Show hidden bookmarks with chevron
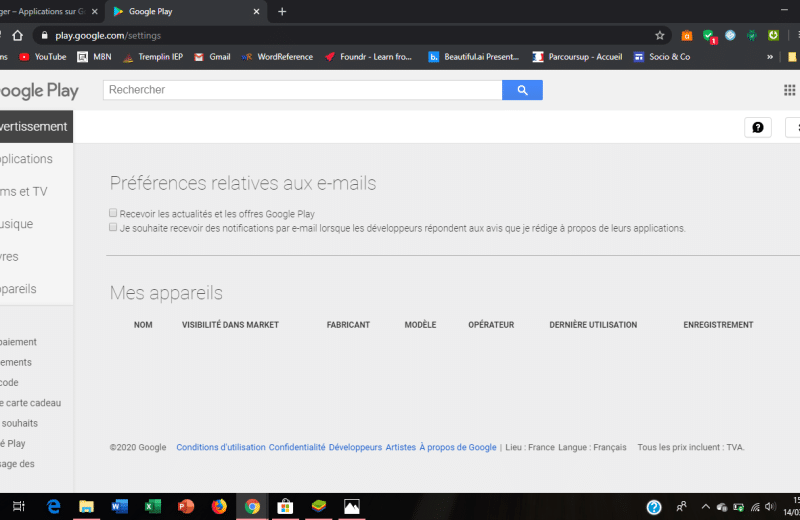The height and width of the screenshot is (520, 800). (770, 57)
